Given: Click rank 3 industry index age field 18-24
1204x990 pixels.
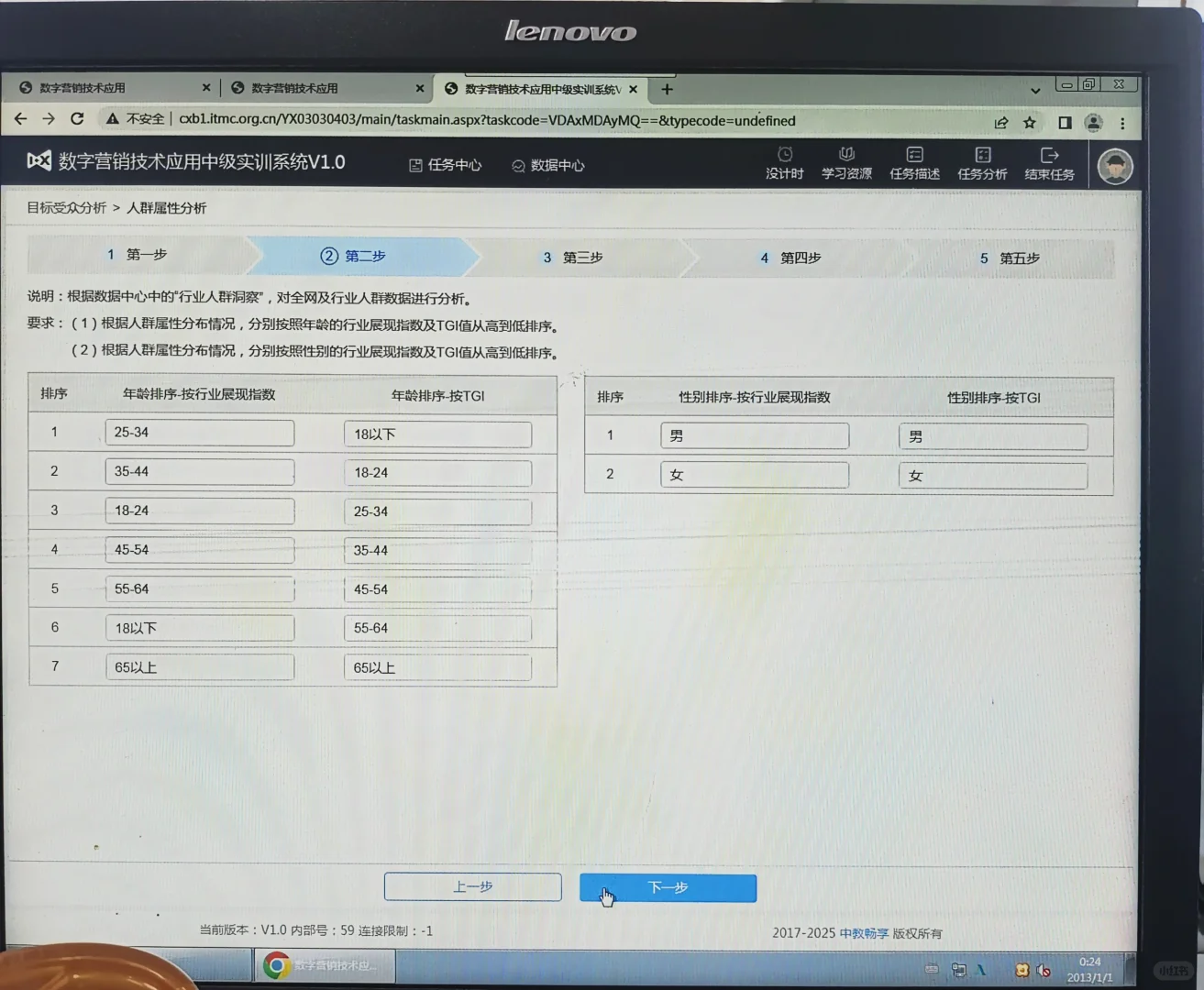Looking at the screenshot, I should pyautogui.click(x=200, y=511).
